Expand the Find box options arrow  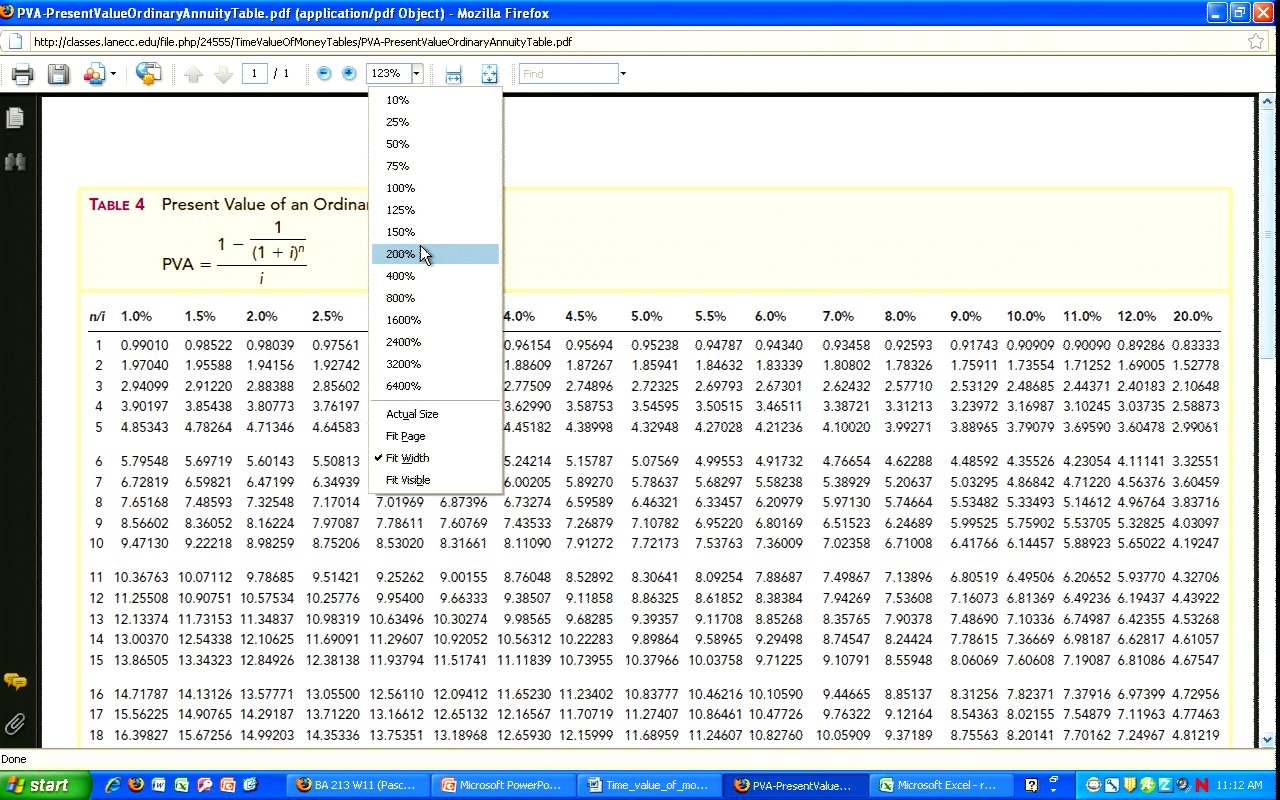(623, 74)
